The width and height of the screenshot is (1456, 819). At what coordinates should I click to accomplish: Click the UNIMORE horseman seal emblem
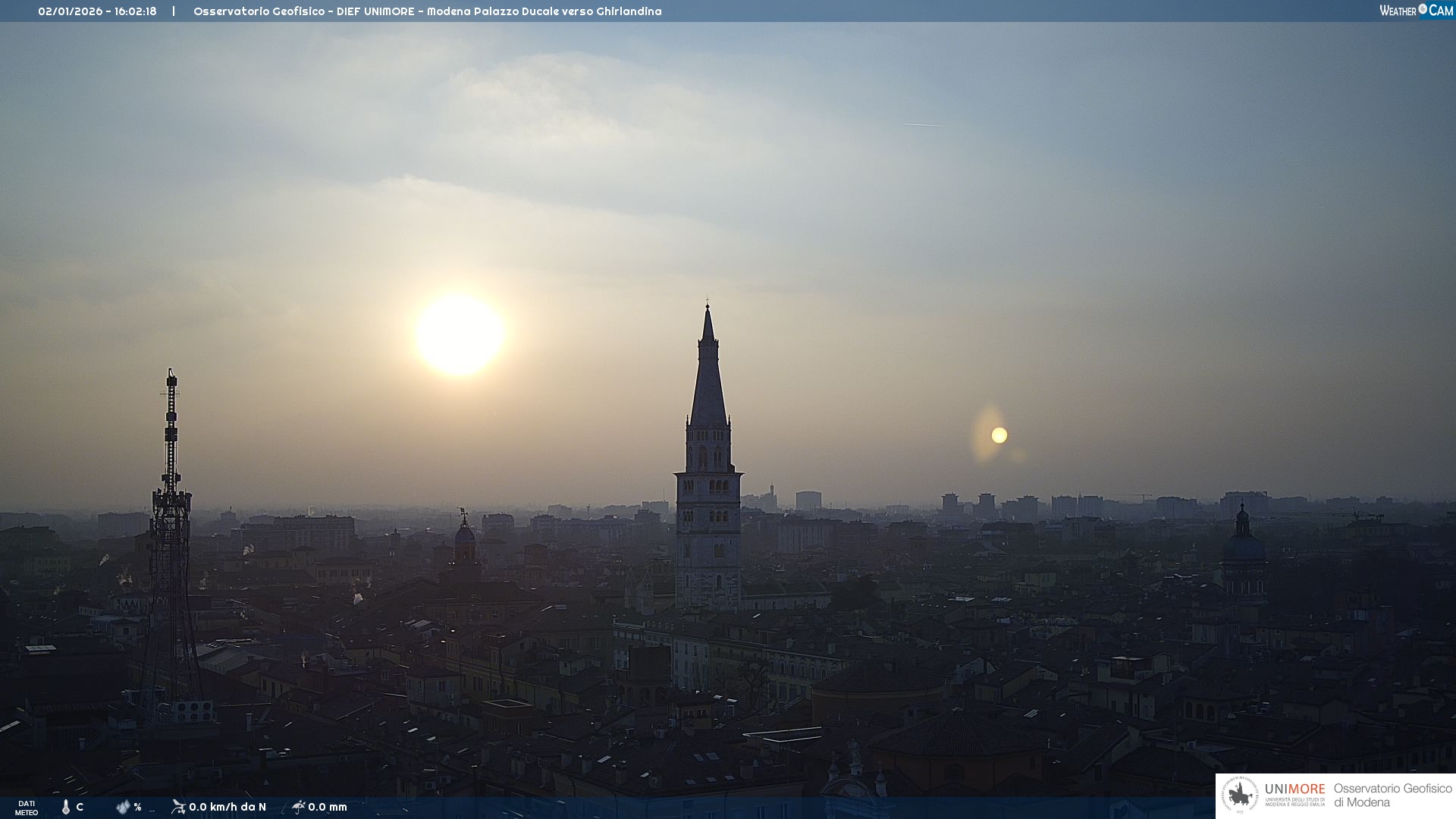[1240, 795]
